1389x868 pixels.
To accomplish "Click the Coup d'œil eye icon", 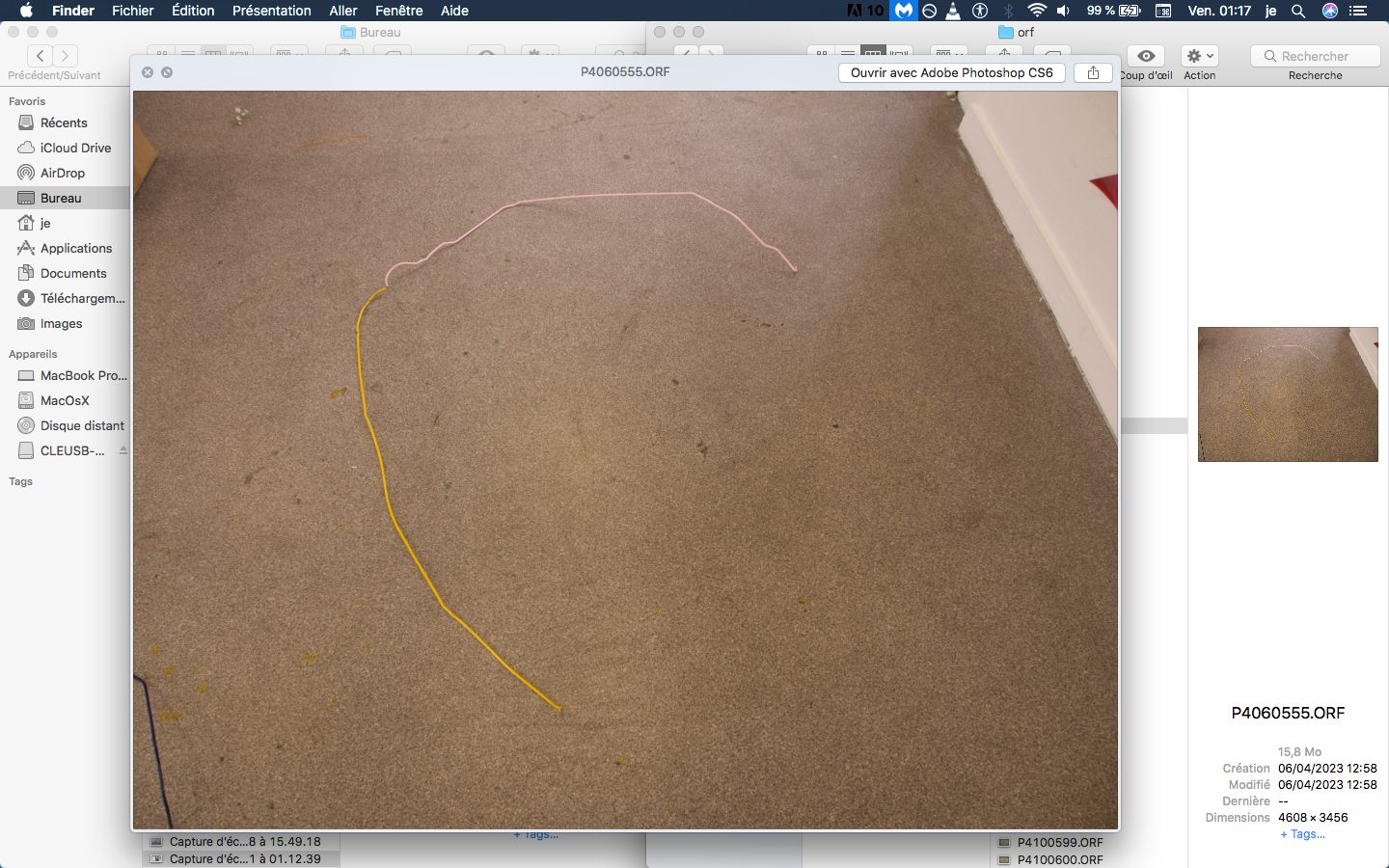I will coord(1146,56).
